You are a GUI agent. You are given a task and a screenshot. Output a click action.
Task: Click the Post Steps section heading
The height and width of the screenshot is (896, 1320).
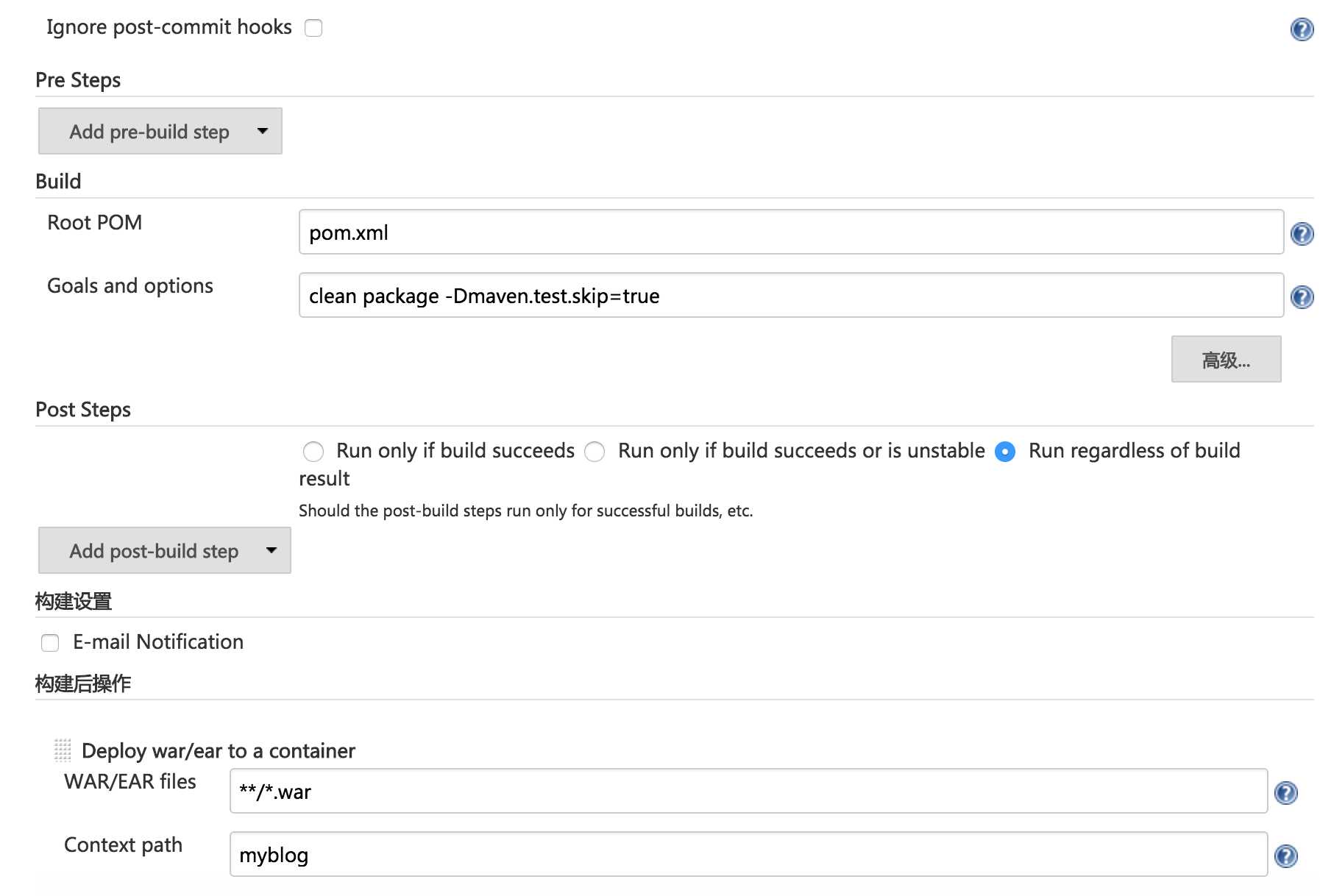click(83, 409)
